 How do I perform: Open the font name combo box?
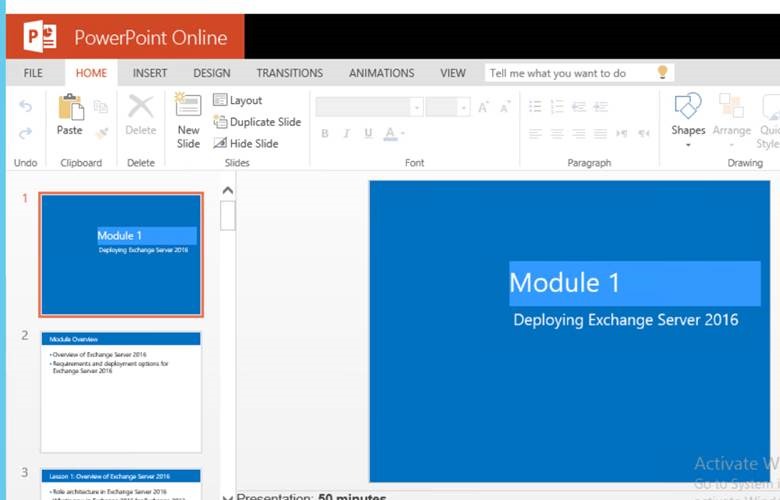tap(369, 107)
